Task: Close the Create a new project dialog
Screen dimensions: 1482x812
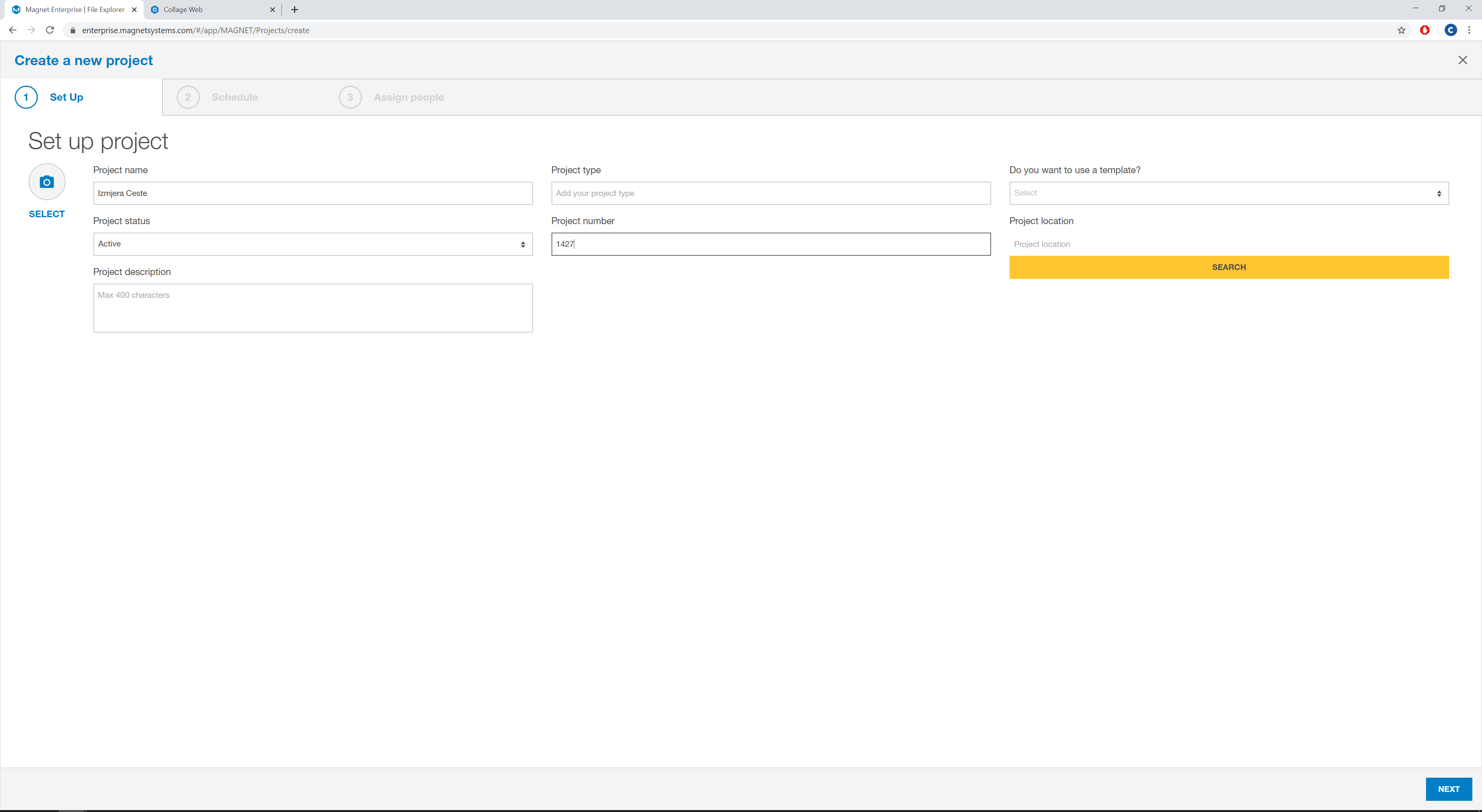Action: [x=1462, y=60]
